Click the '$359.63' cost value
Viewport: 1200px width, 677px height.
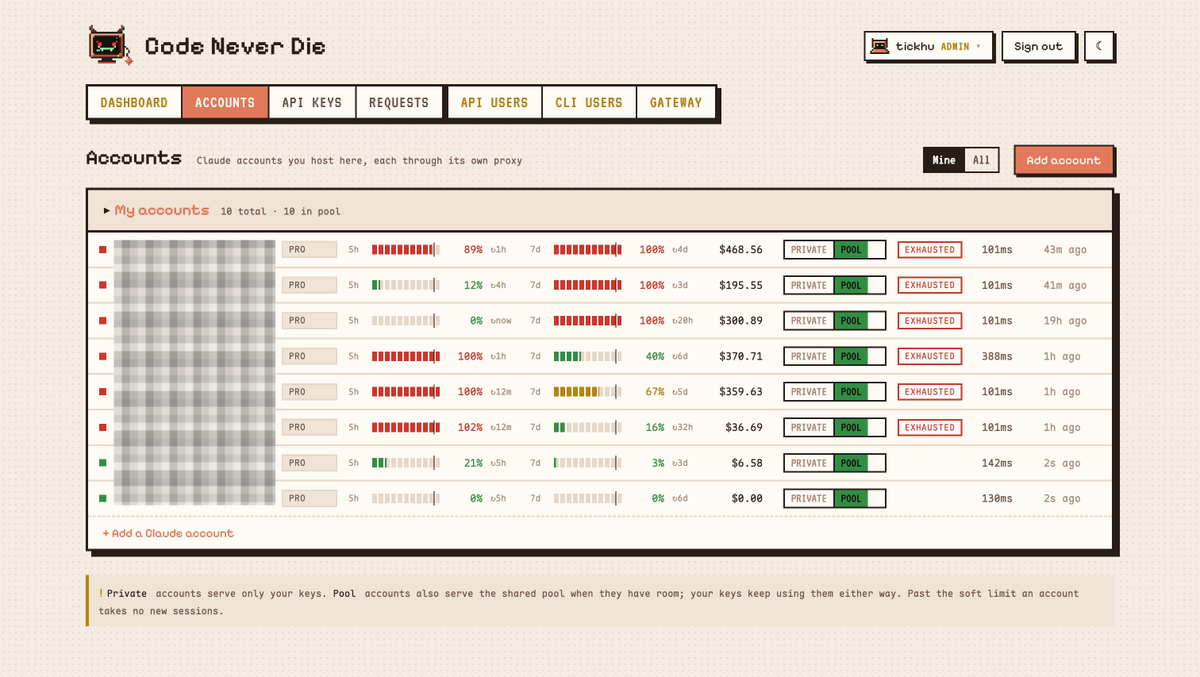[x=741, y=392]
